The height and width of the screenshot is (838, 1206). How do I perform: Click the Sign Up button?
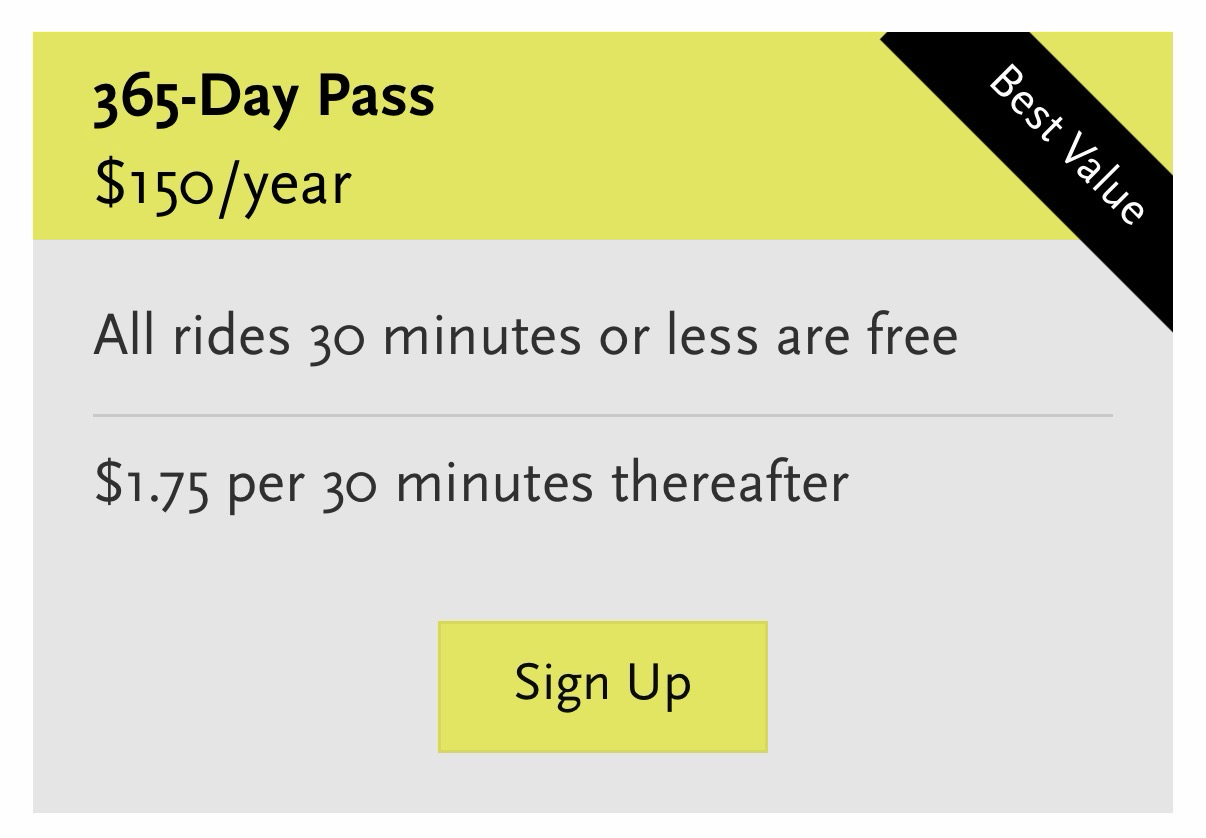point(602,686)
